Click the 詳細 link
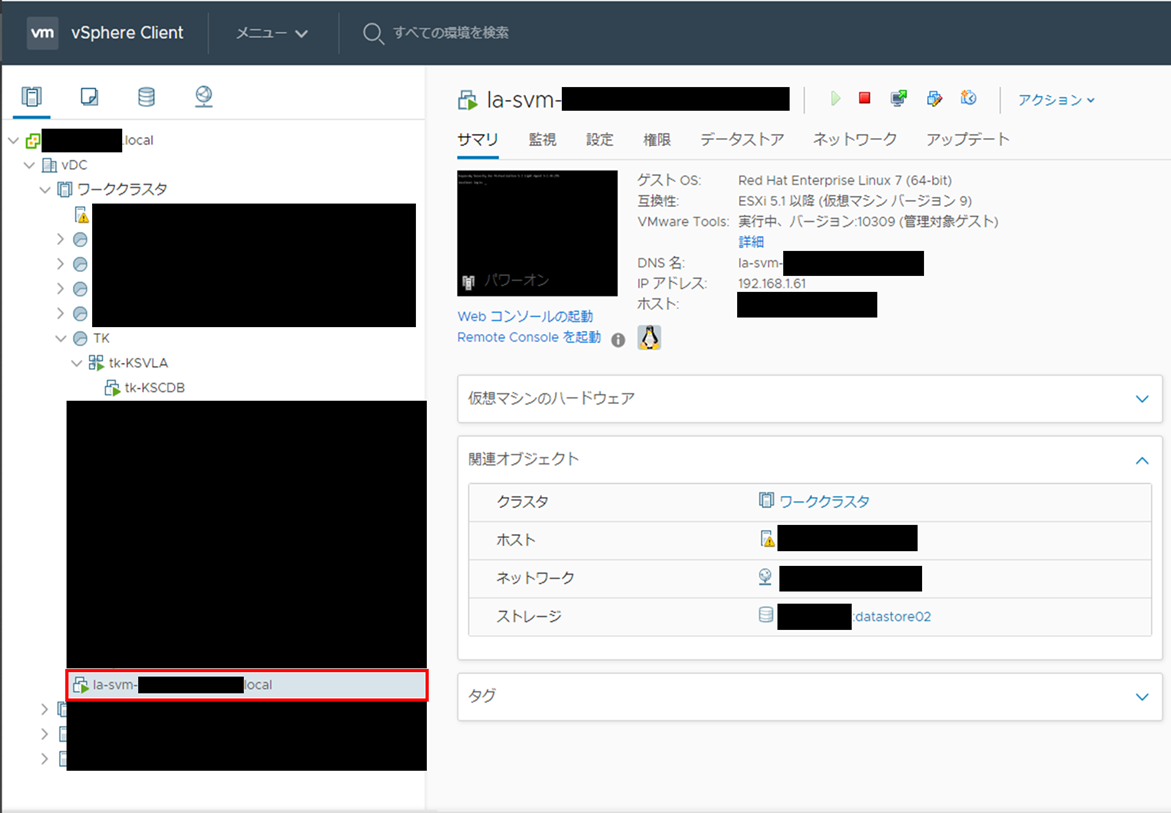This screenshot has height=813, width=1171. tap(751, 242)
